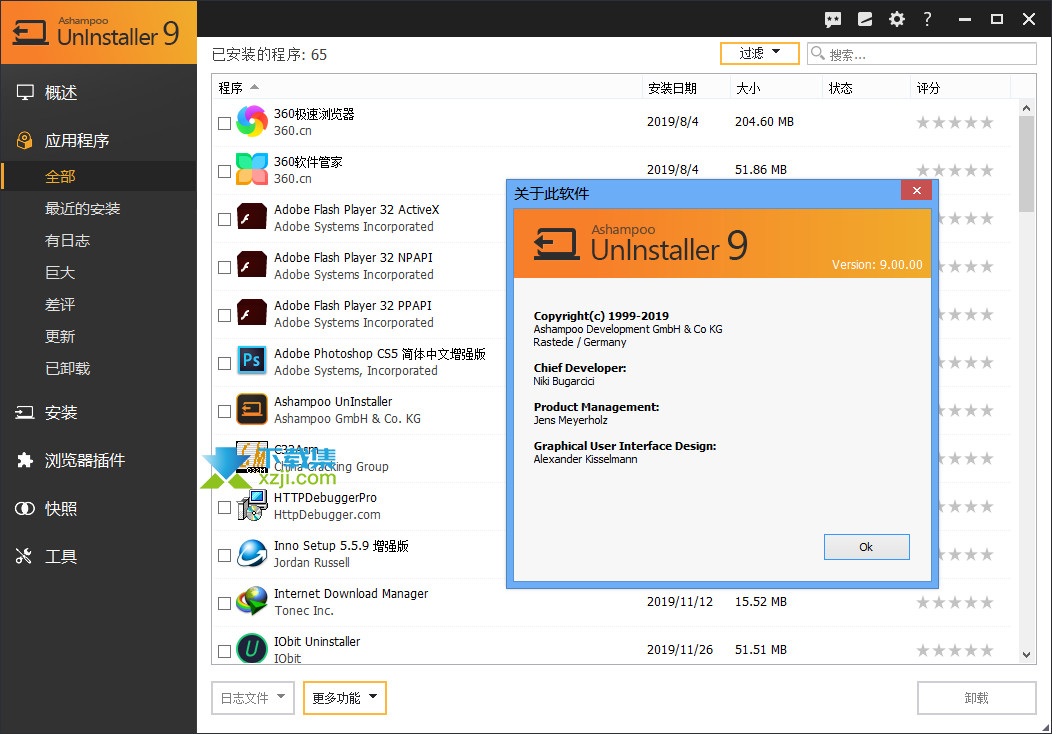Open 概述 overview in sidebar
The height and width of the screenshot is (734, 1052).
(x=99, y=93)
